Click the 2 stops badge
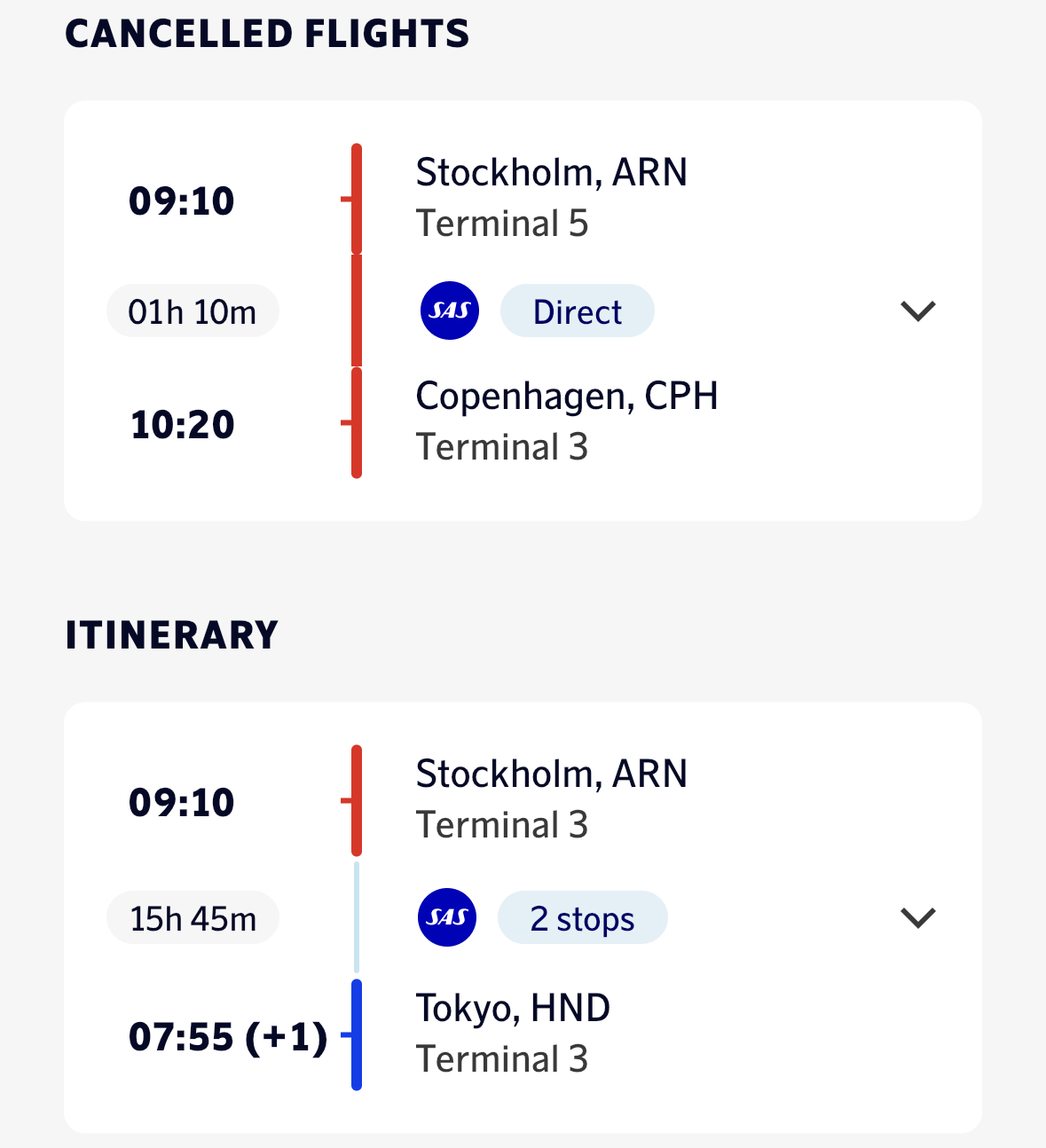 tap(582, 918)
